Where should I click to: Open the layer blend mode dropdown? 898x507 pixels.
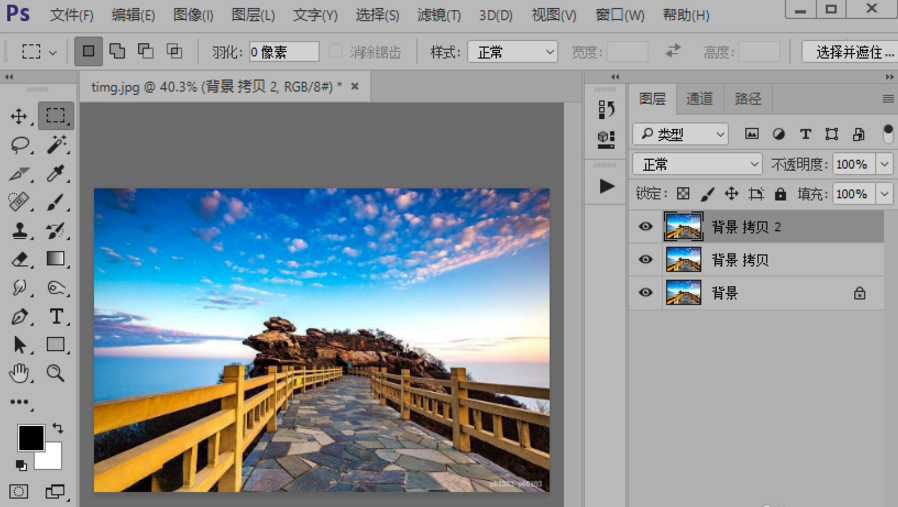(x=697, y=164)
